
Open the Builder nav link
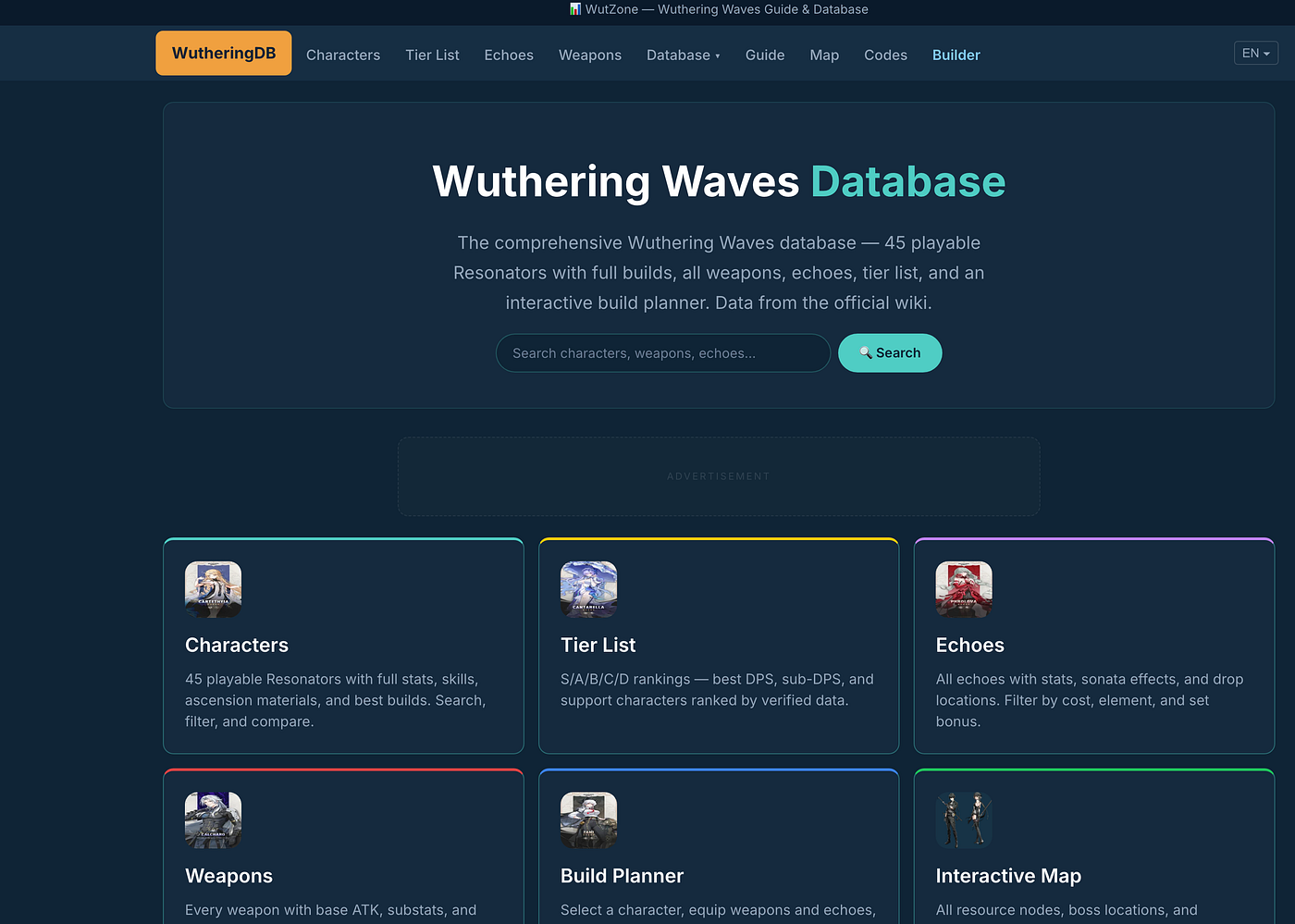(x=956, y=55)
